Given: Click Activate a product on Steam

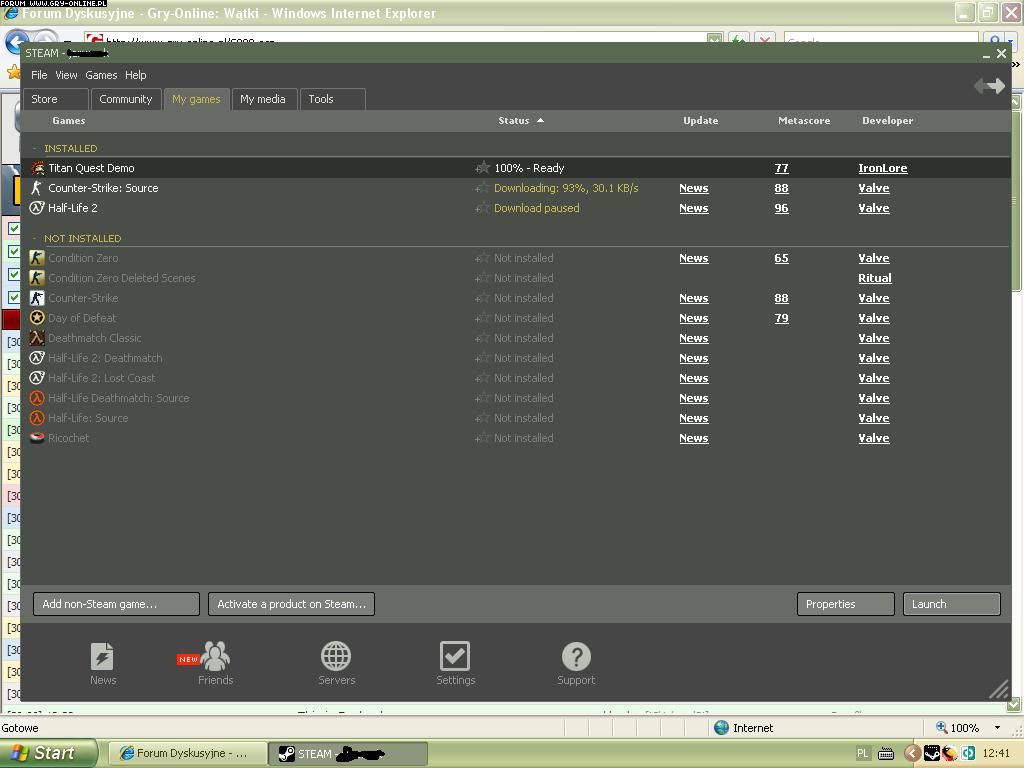Looking at the screenshot, I should pyautogui.click(x=291, y=604).
